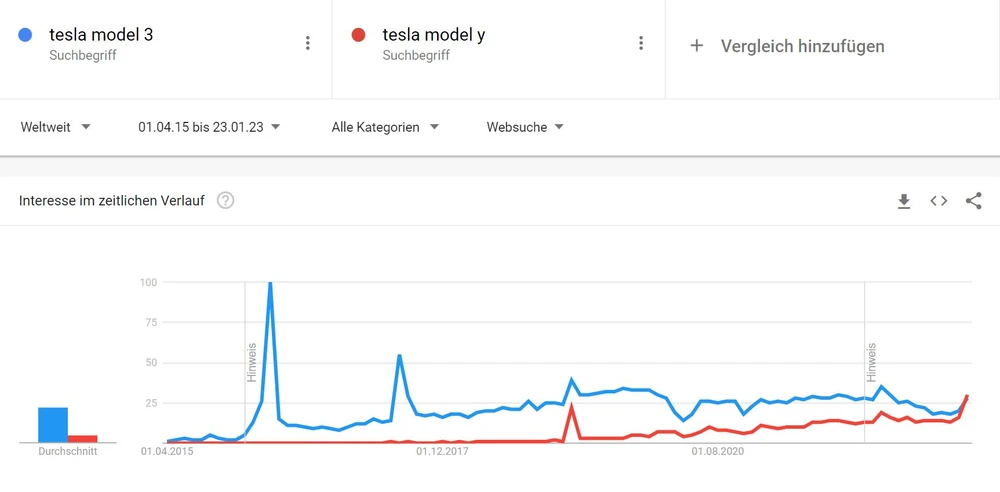
Task: Expand the Weltweit region dropdown
Action: coord(56,127)
